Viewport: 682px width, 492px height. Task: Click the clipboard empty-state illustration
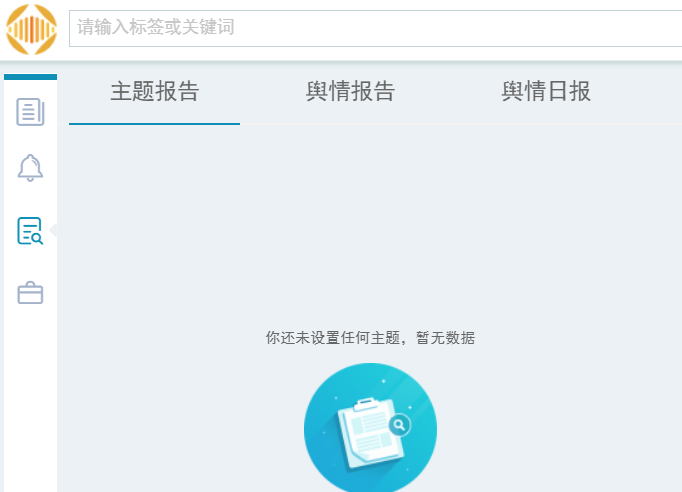(x=371, y=428)
